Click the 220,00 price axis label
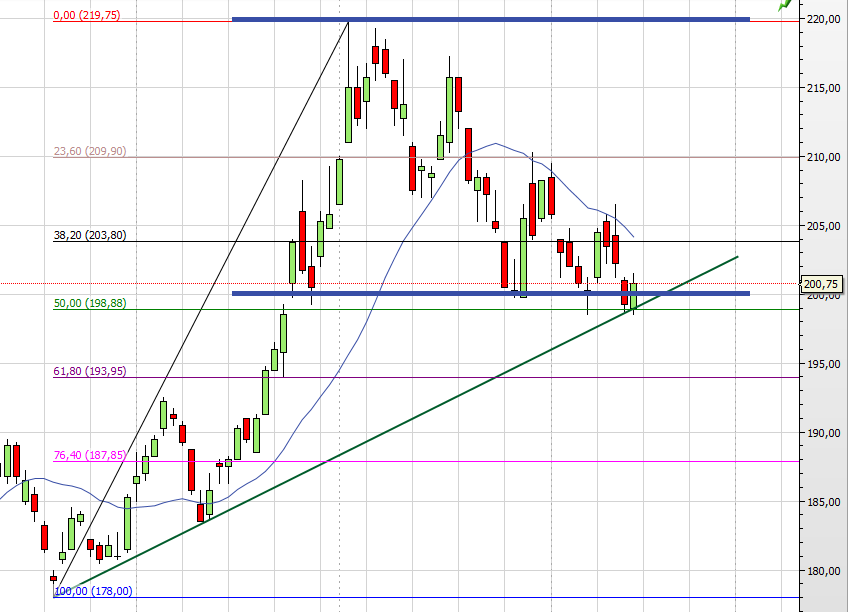 point(824,19)
